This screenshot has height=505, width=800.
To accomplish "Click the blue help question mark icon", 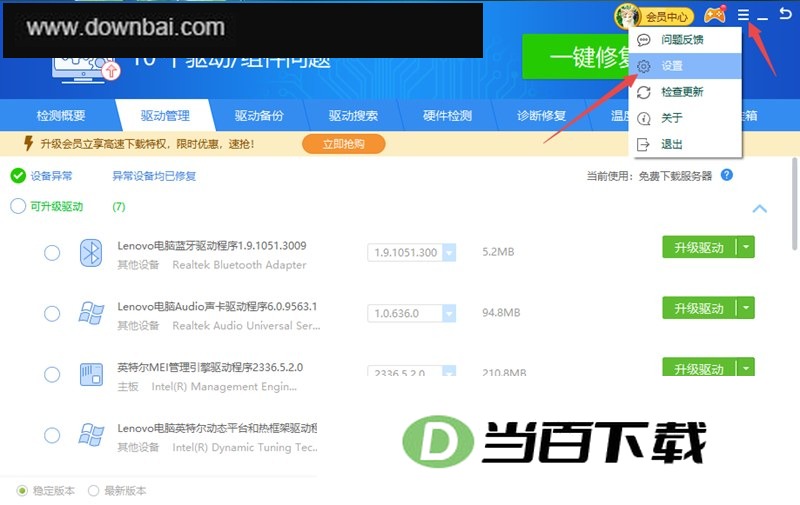I will (727, 175).
